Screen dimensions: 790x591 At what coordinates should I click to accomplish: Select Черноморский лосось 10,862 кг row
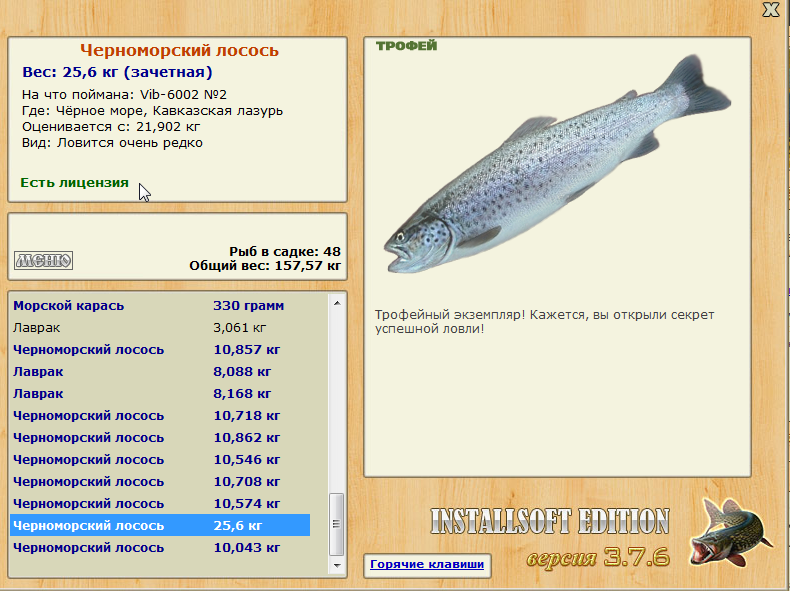coord(160,438)
